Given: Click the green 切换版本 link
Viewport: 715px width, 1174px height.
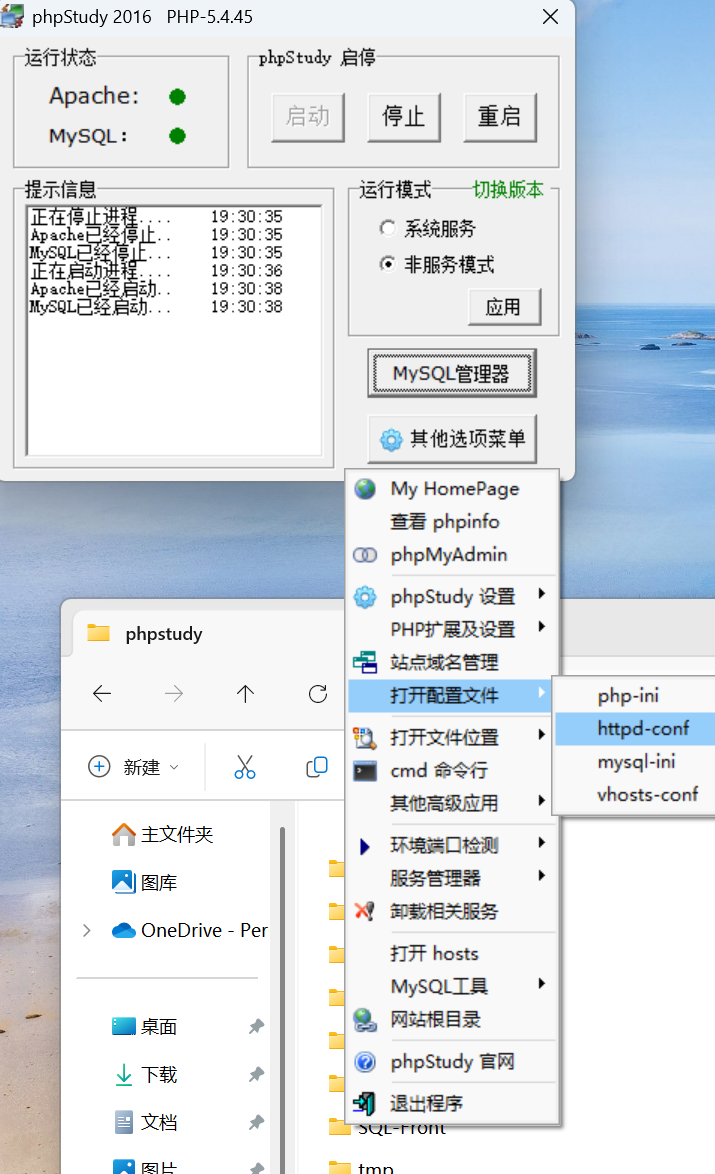Looking at the screenshot, I should pos(508,189).
